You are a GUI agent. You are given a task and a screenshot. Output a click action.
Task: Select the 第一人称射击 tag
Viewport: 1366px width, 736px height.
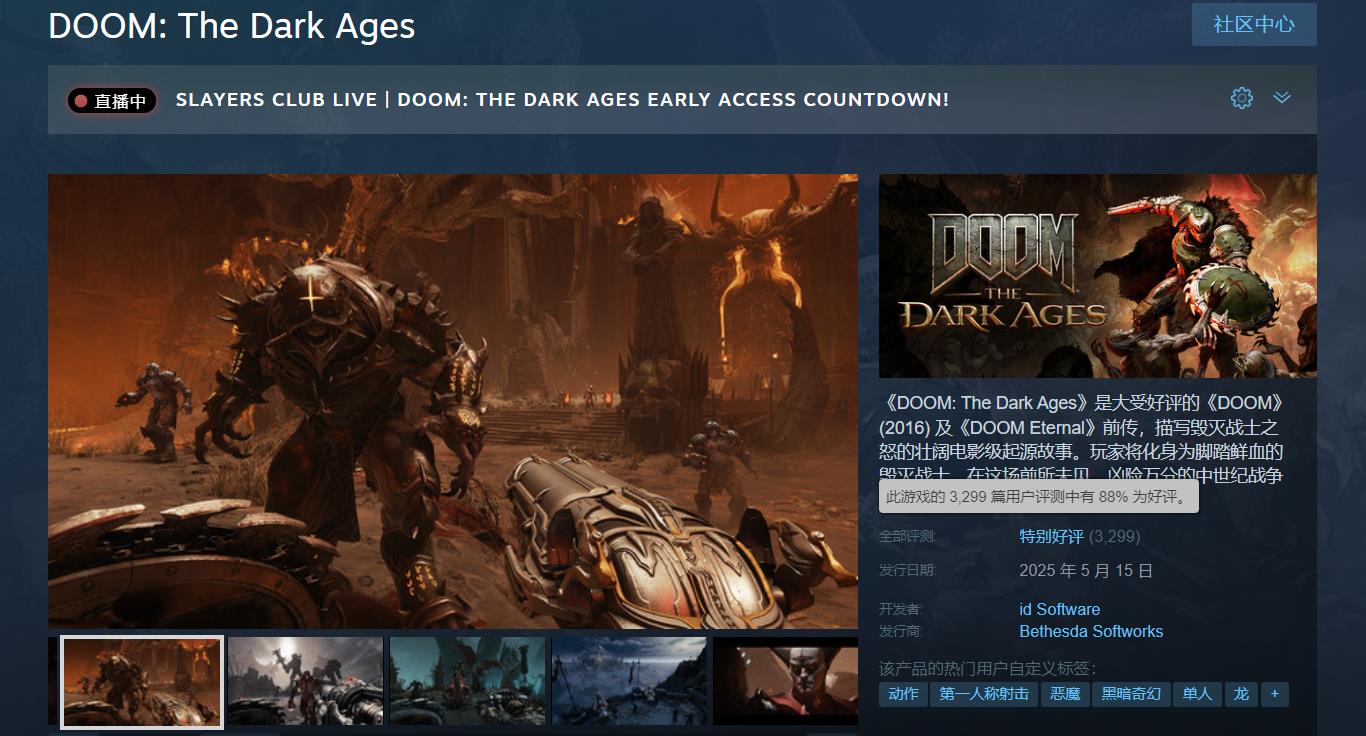point(984,694)
